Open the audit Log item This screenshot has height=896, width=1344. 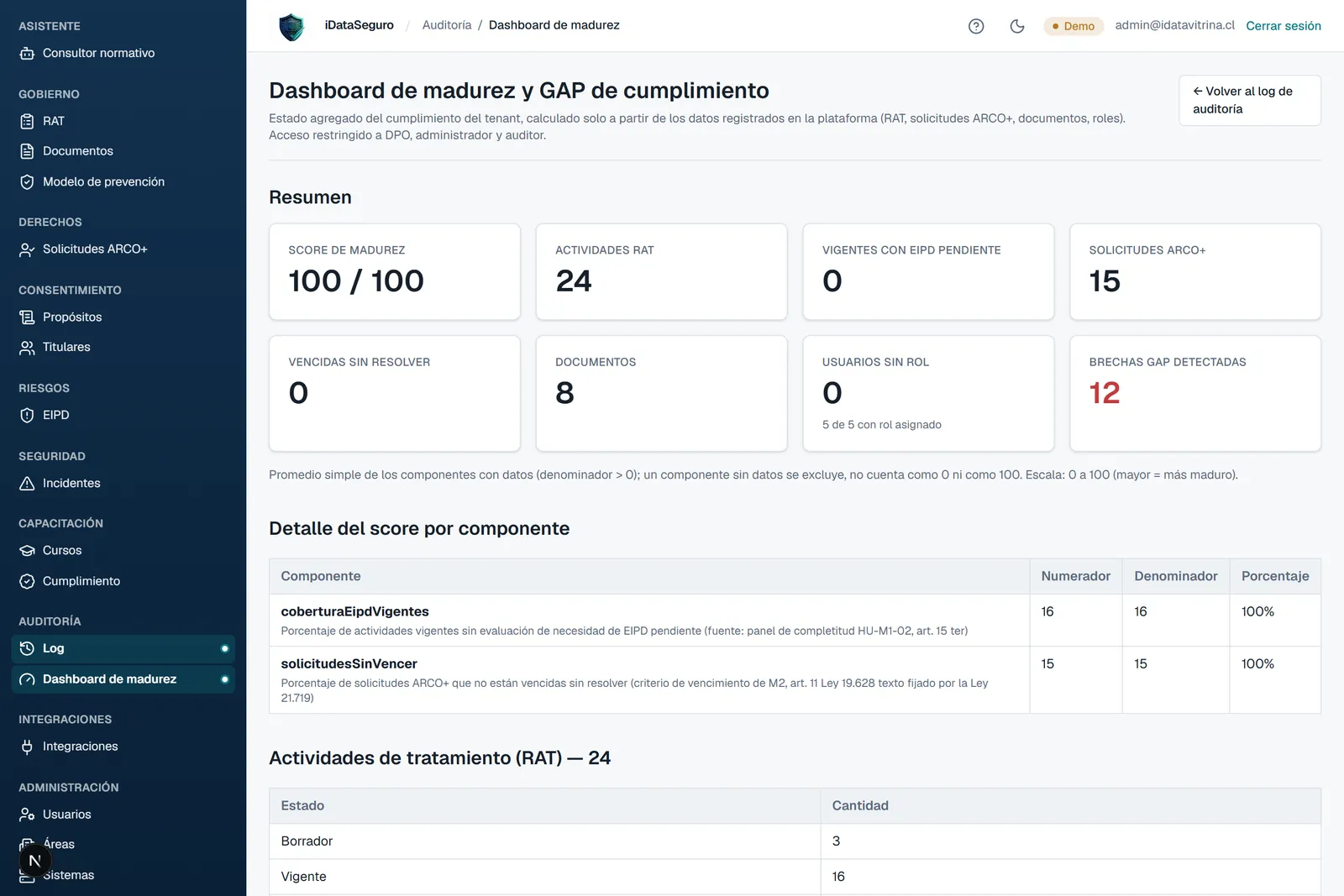tap(123, 648)
